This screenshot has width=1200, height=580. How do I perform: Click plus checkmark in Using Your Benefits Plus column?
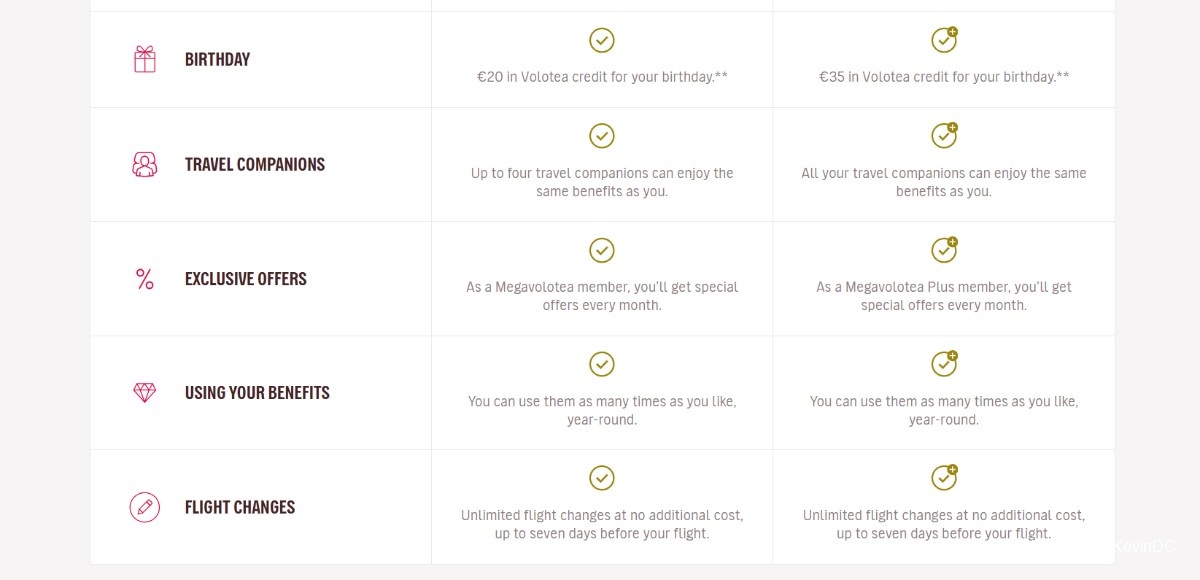944,364
